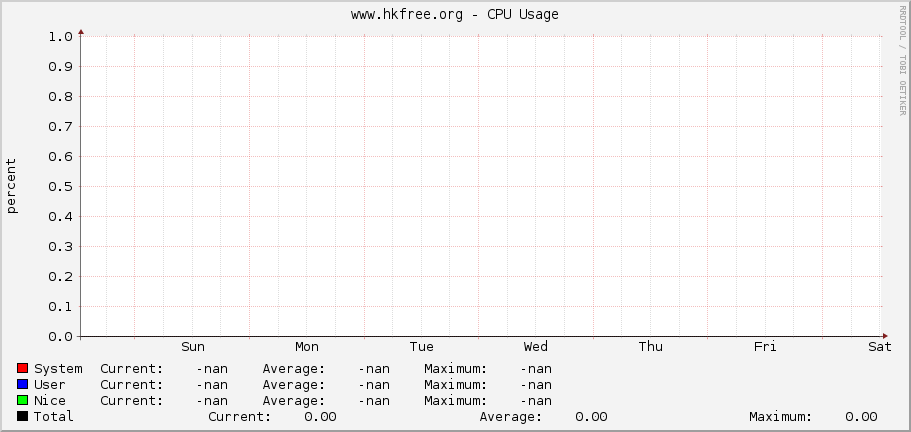The width and height of the screenshot is (911, 432).
Task: Click the blue User legend swatch
Action: [x=23, y=384]
